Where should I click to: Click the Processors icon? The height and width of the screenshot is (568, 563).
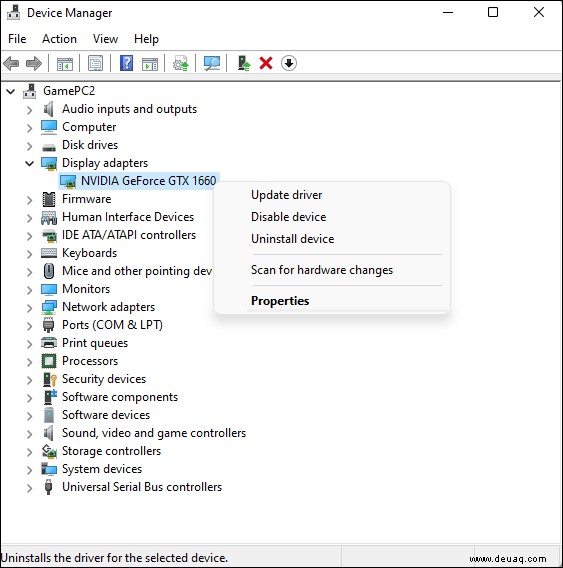click(49, 361)
